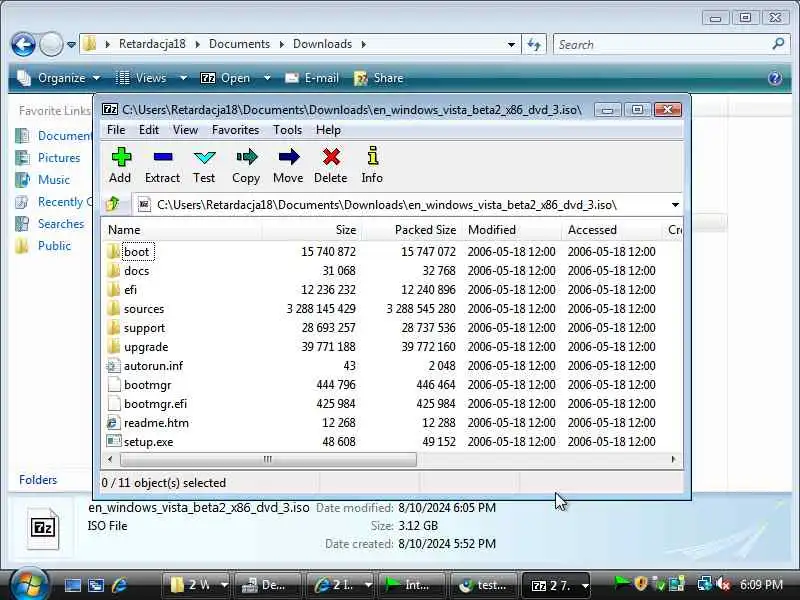Select the docs folder

tap(136, 271)
